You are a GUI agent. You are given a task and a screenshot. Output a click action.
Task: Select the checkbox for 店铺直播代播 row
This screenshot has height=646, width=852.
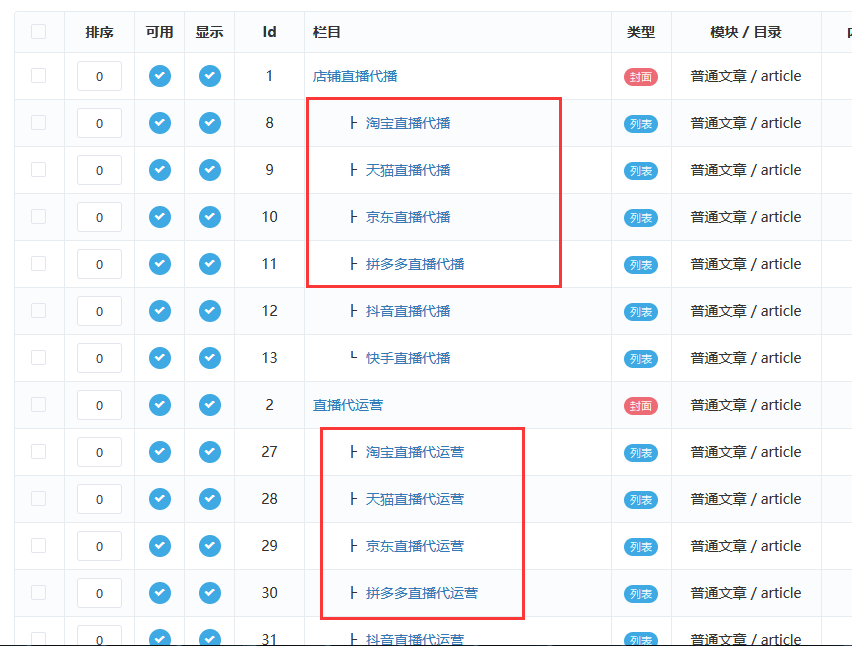coord(39,76)
